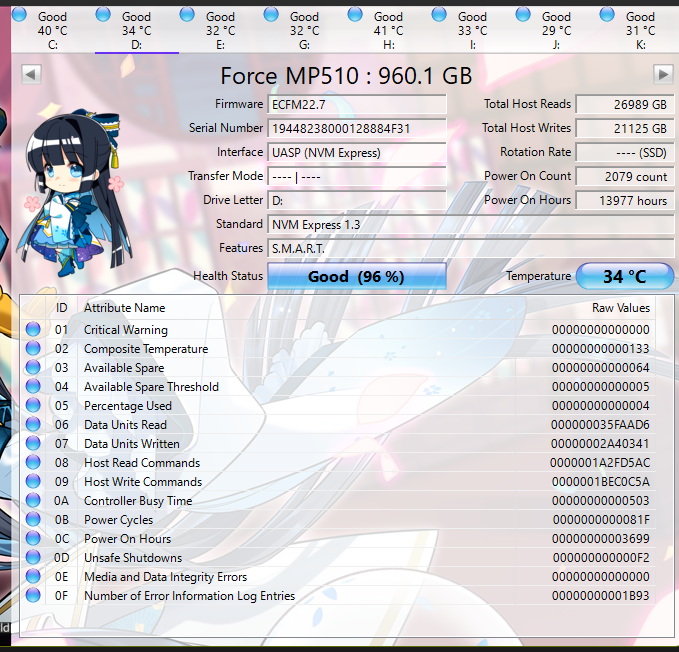The width and height of the screenshot is (679, 652).
Task: Click status orb for Controller Busy Time
Action: (33, 500)
